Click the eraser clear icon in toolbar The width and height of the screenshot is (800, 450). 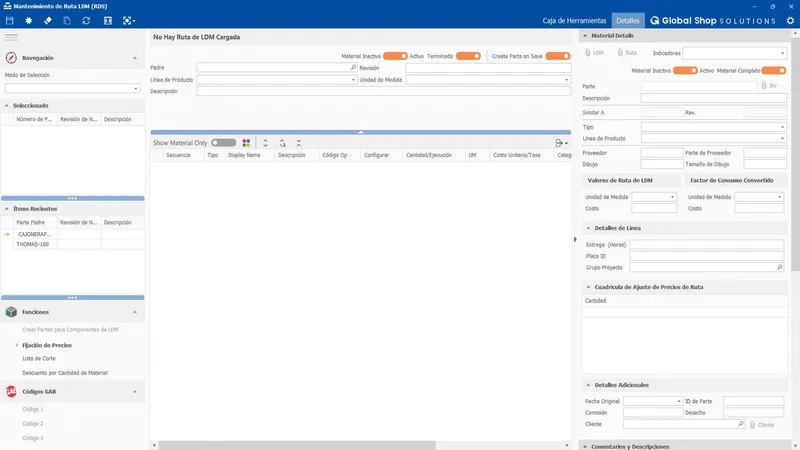coord(48,20)
